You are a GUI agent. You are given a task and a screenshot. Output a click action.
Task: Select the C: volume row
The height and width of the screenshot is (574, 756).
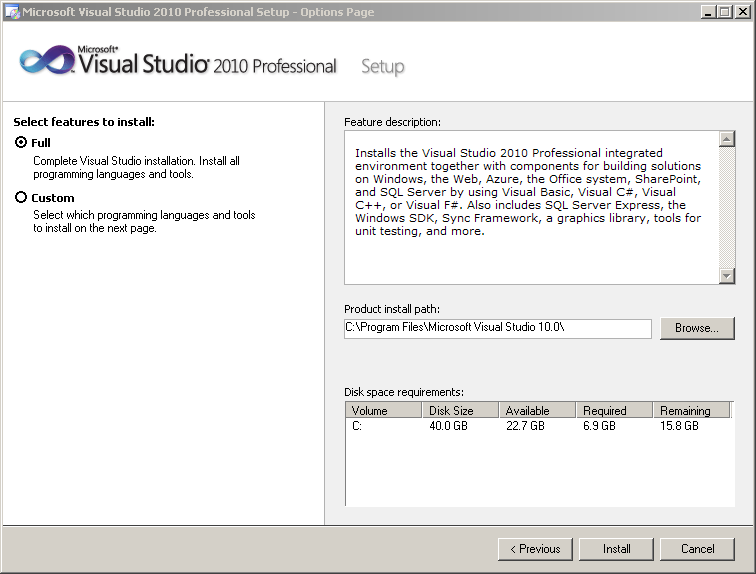point(539,426)
